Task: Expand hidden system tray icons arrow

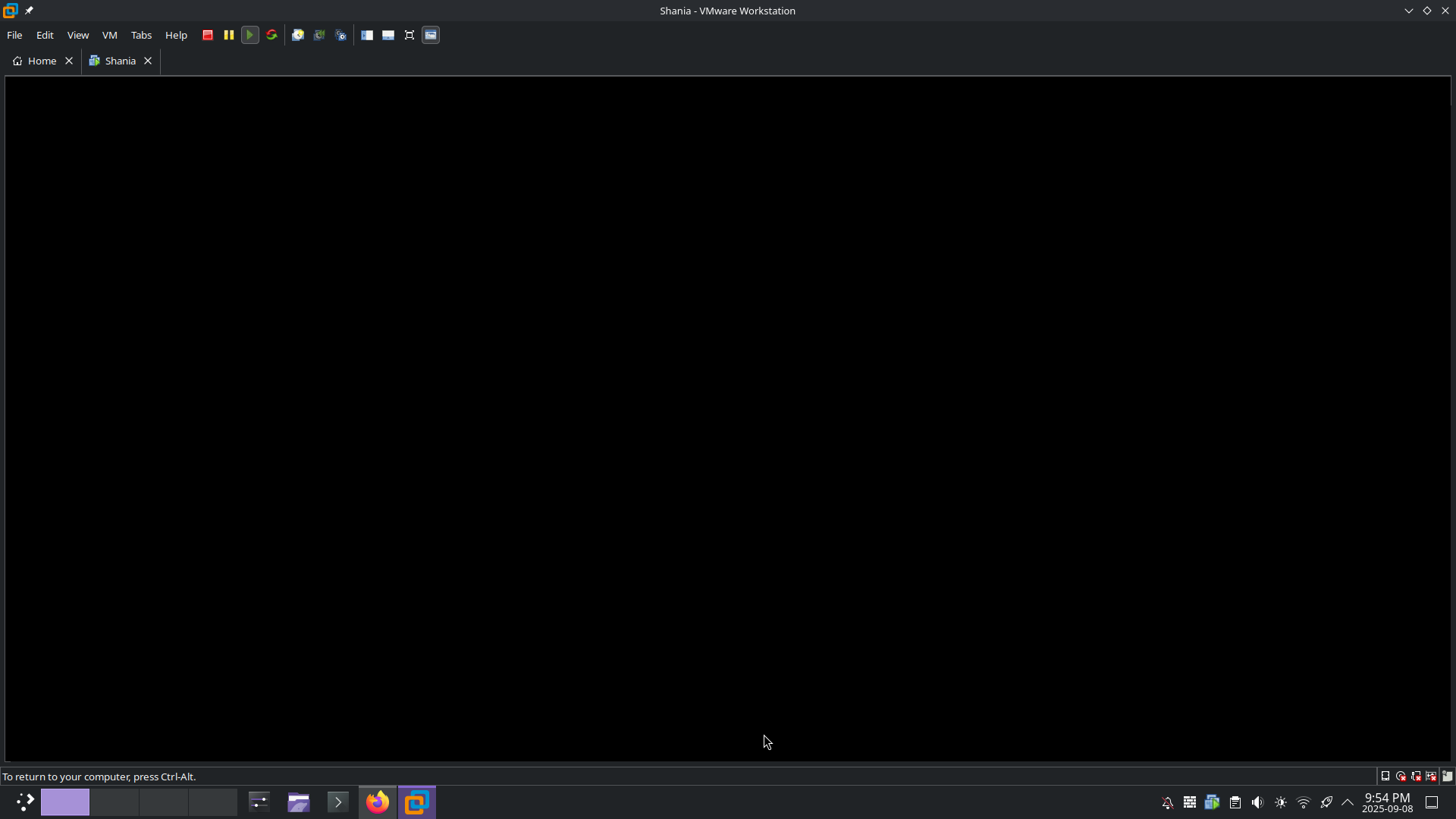Action: (1348, 802)
